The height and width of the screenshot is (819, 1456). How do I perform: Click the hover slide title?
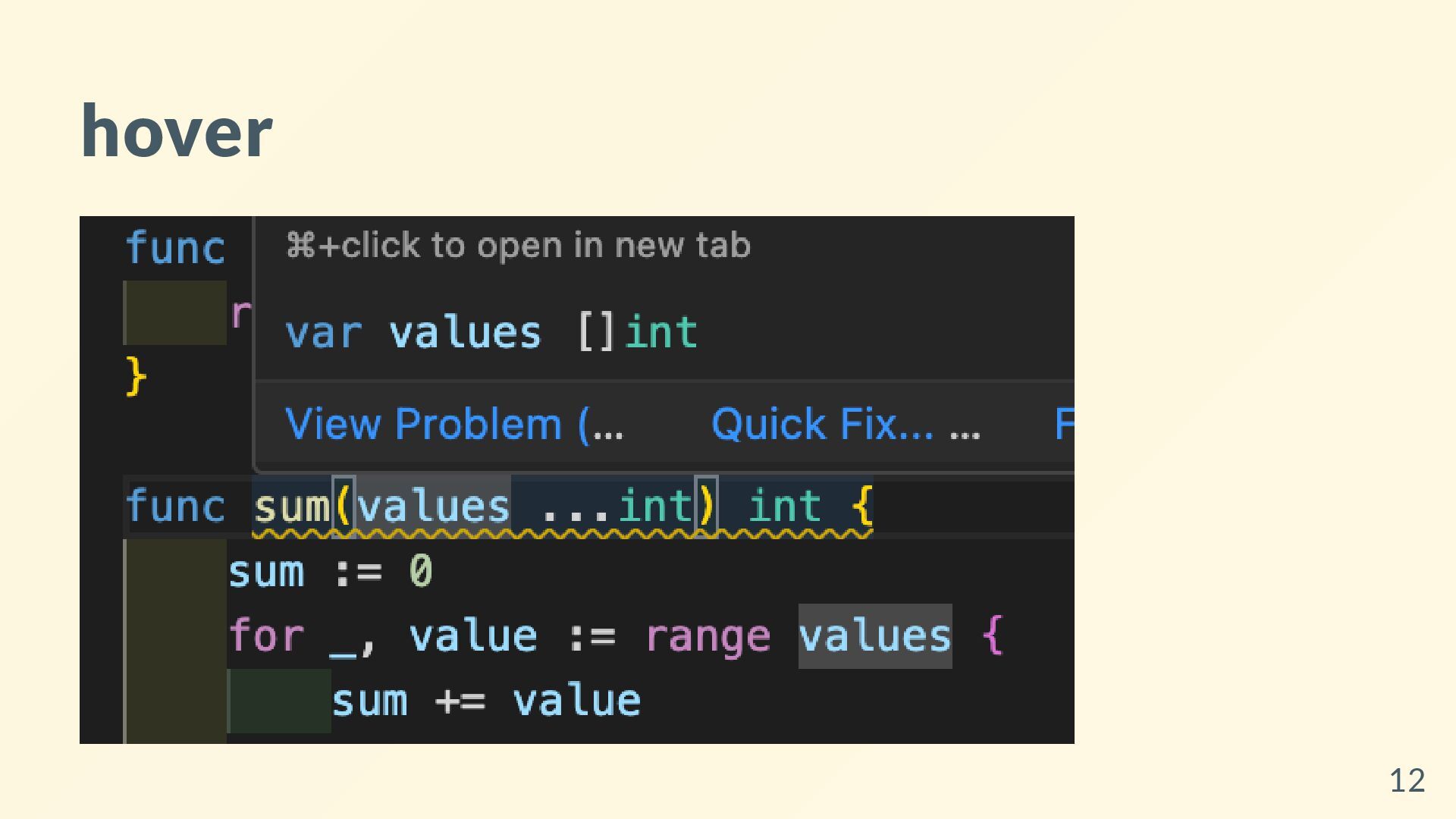coord(177,131)
